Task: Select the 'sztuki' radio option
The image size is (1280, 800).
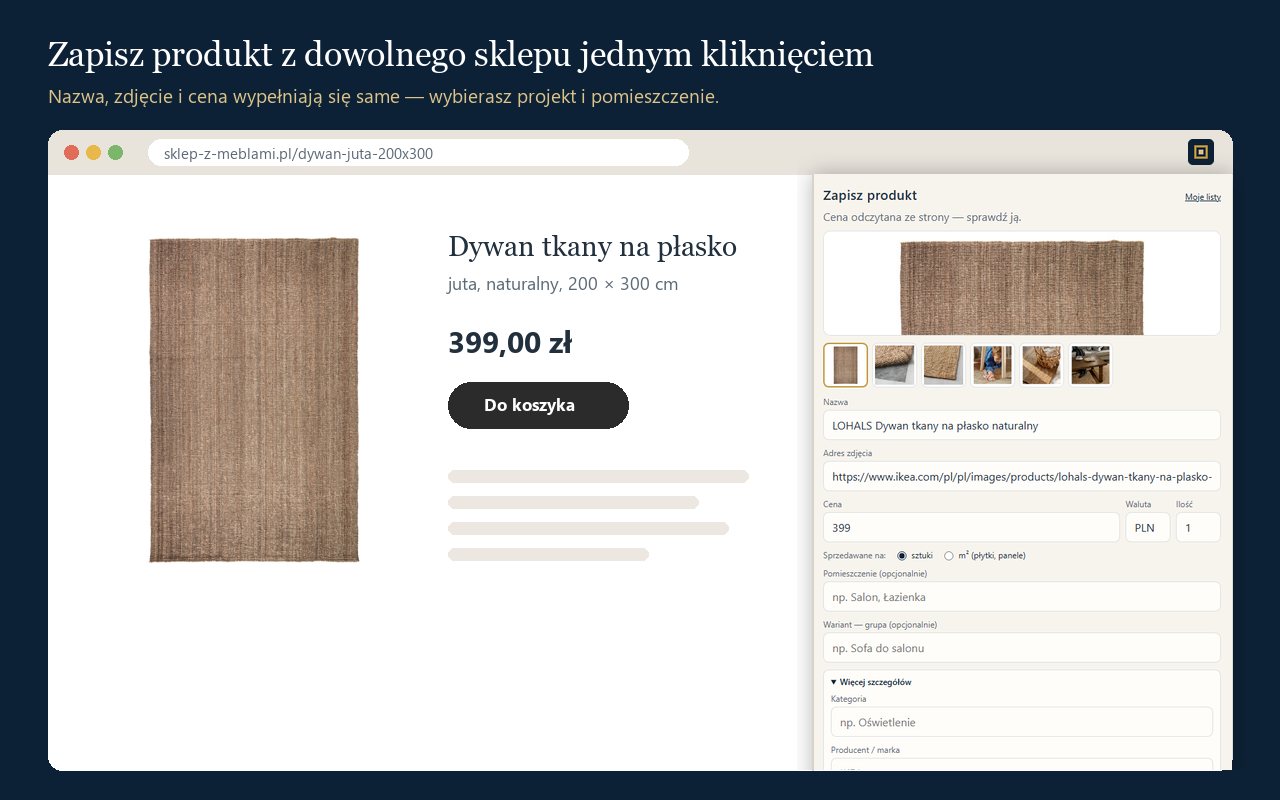Action: pos(902,555)
